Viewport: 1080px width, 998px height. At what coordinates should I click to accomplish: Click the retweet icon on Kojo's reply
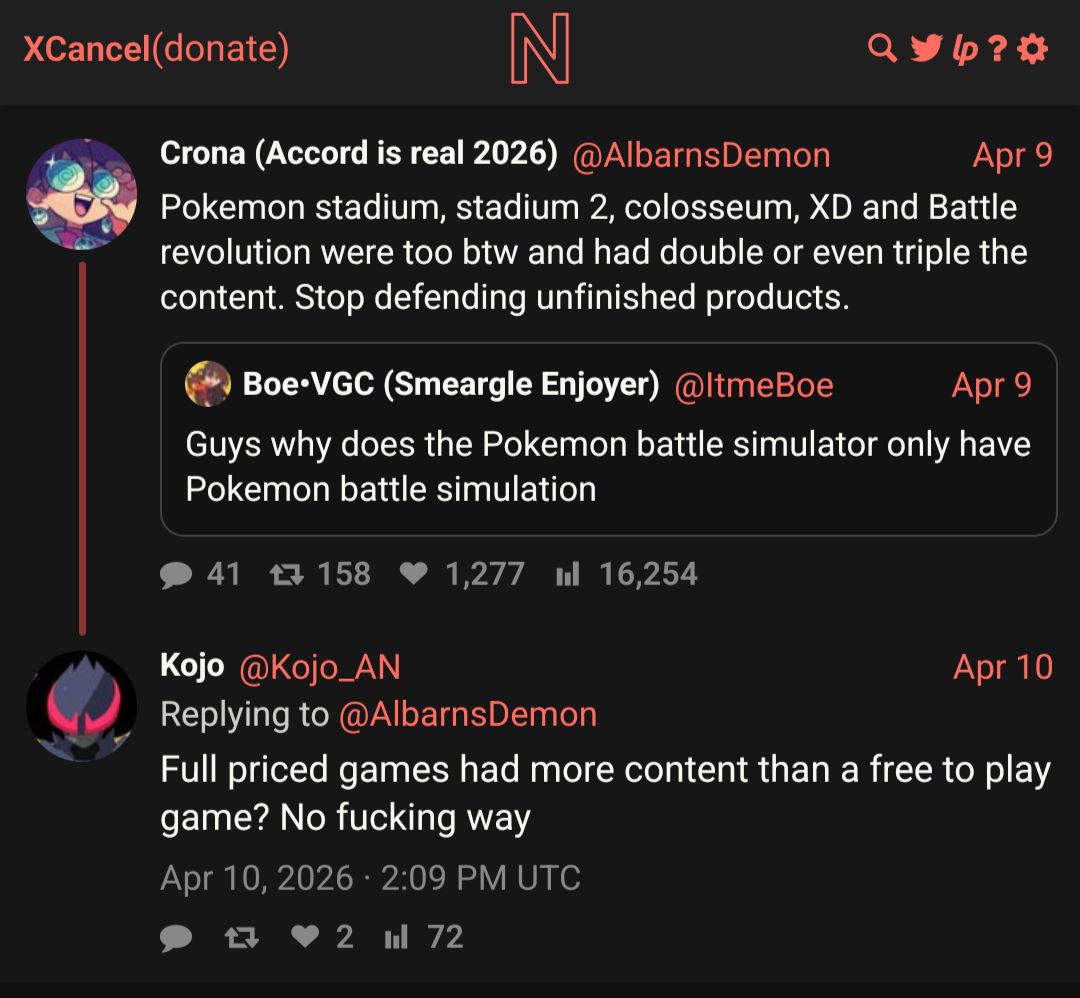242,937
